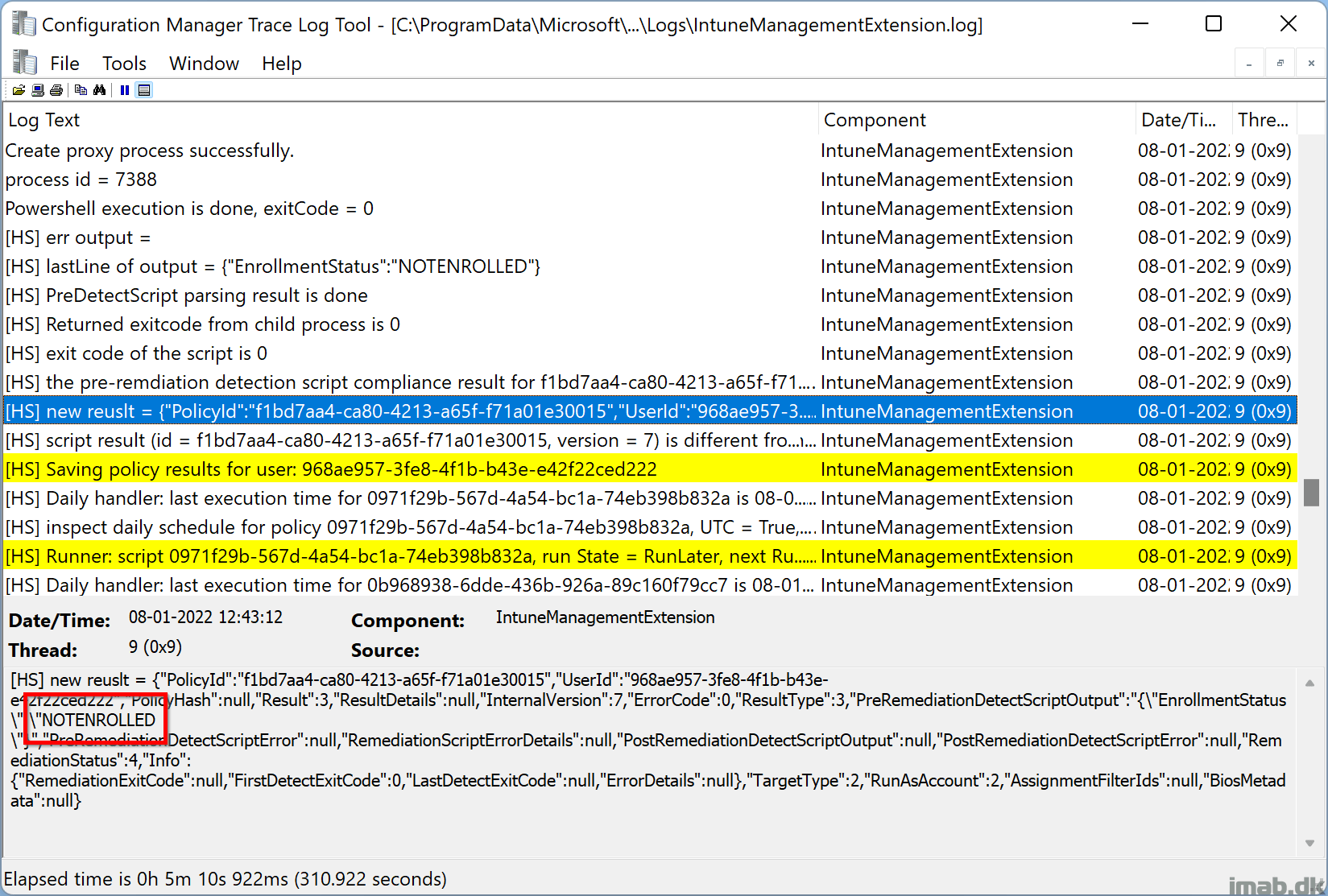
Task: Open the Help menu
Action: click(x=282, y=64)
